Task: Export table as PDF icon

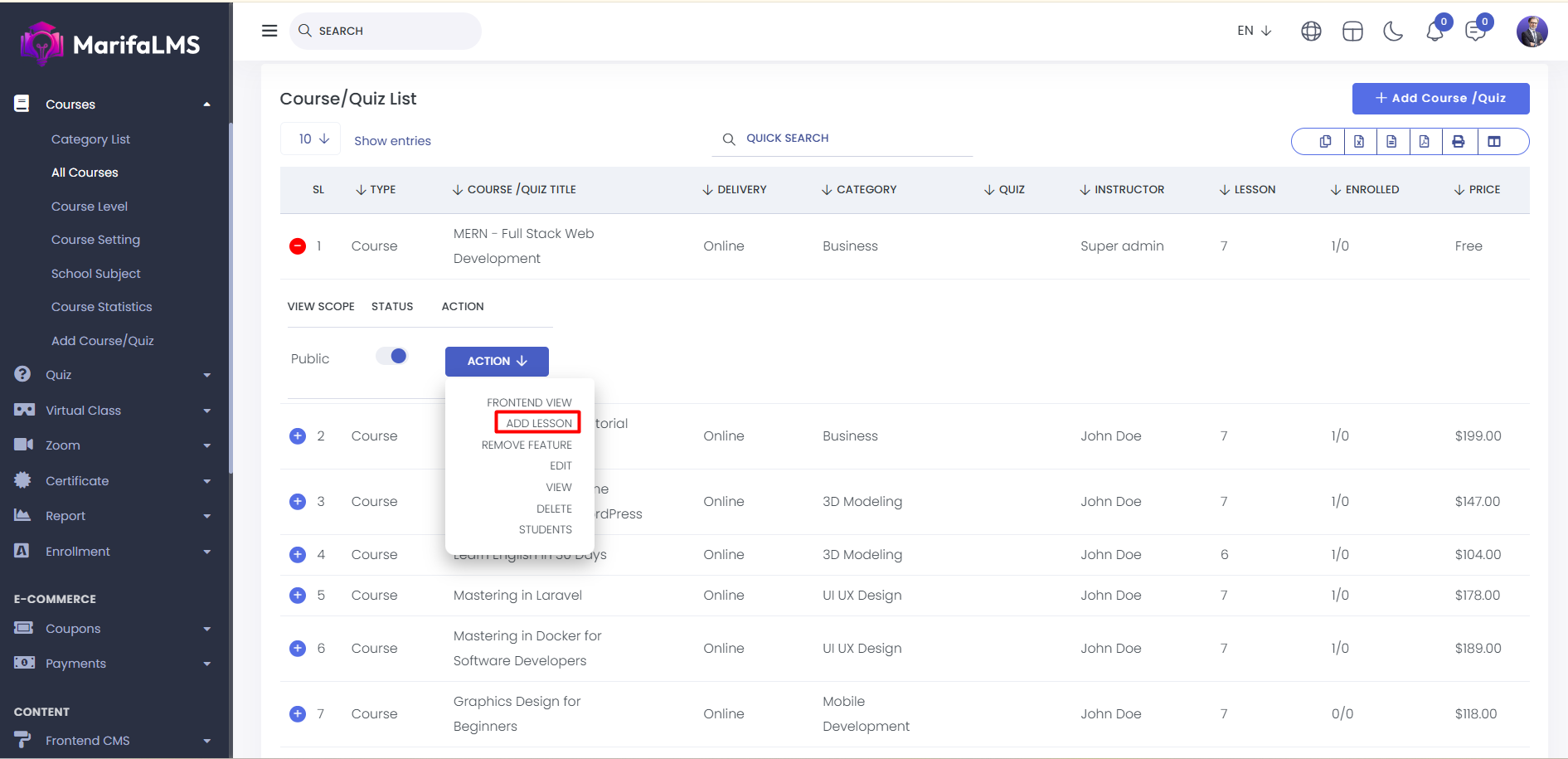Action: point(1424,142)
